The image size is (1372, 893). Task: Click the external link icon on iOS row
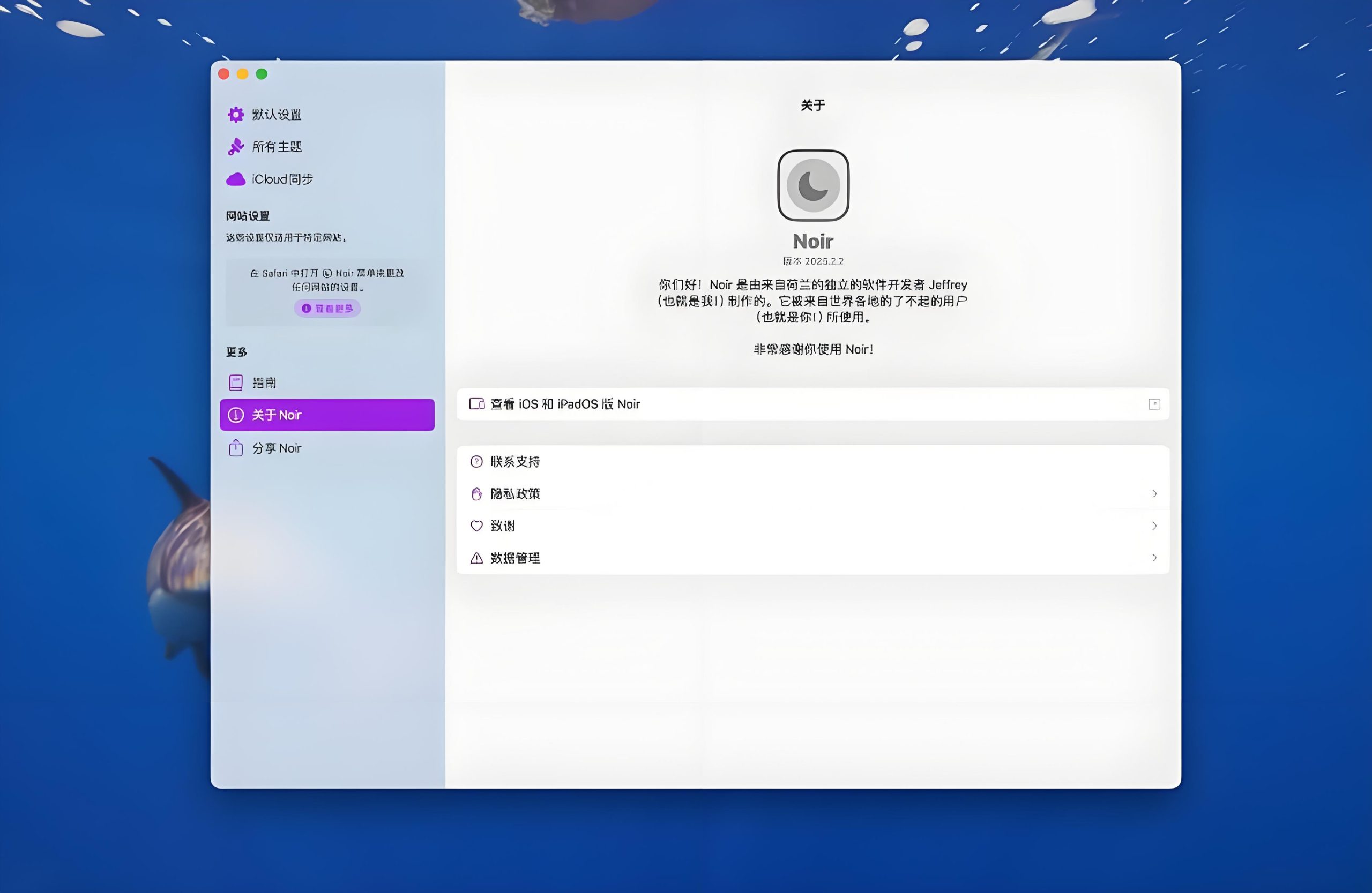(x=1154, y=404)
